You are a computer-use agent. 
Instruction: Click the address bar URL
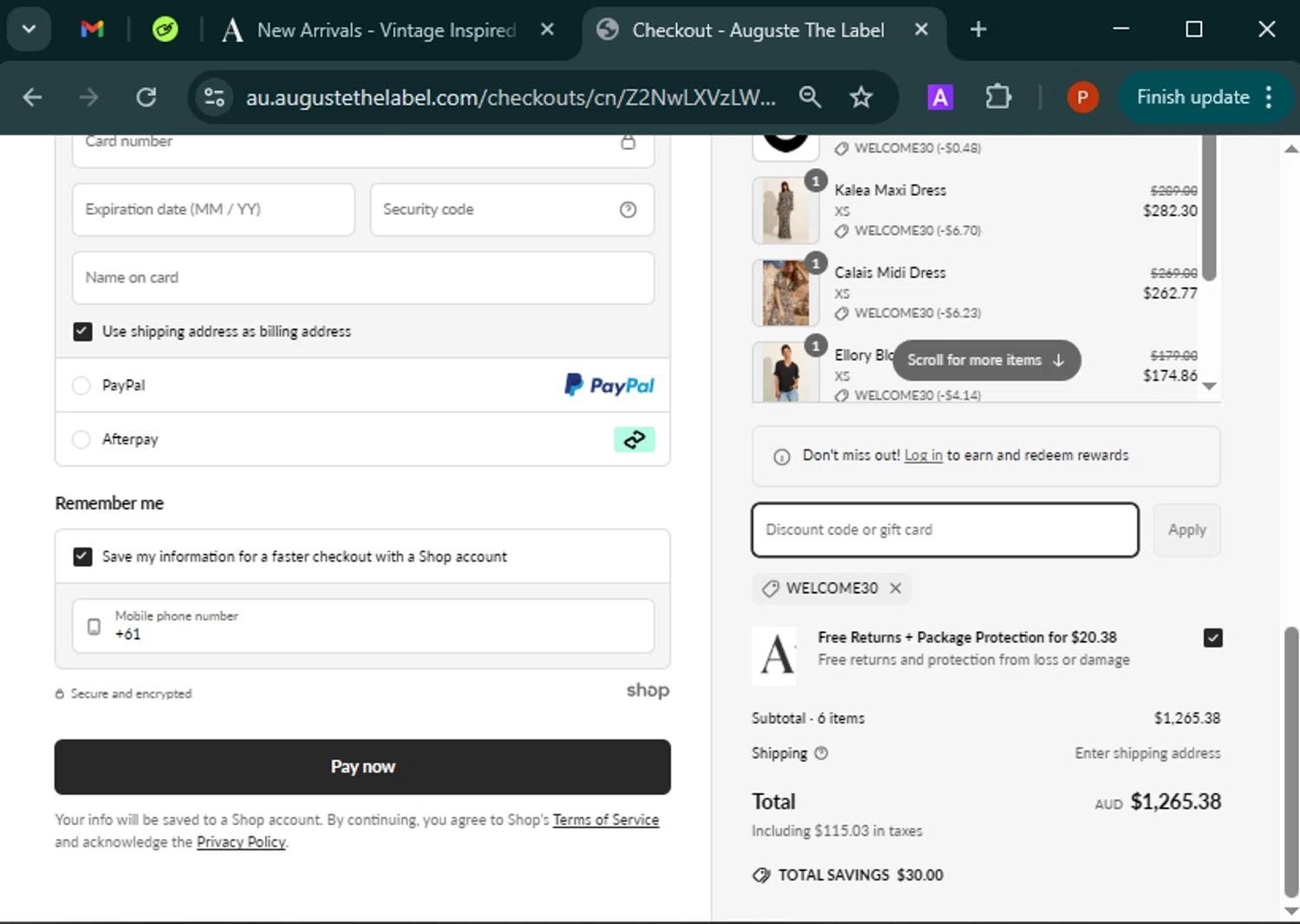[x=510, y=97]
